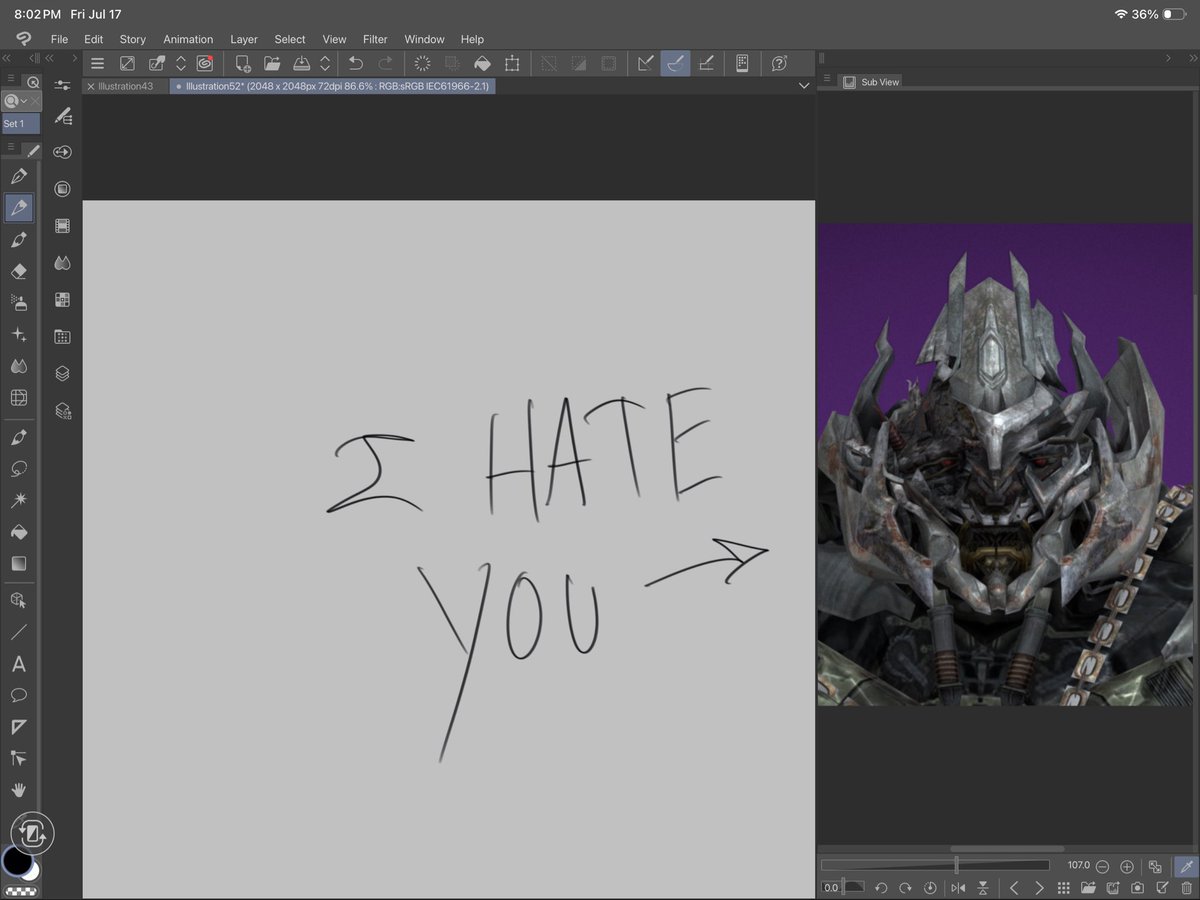Select the Balloon tool
Screen dimensions: 1200x900
pos(18,695)
